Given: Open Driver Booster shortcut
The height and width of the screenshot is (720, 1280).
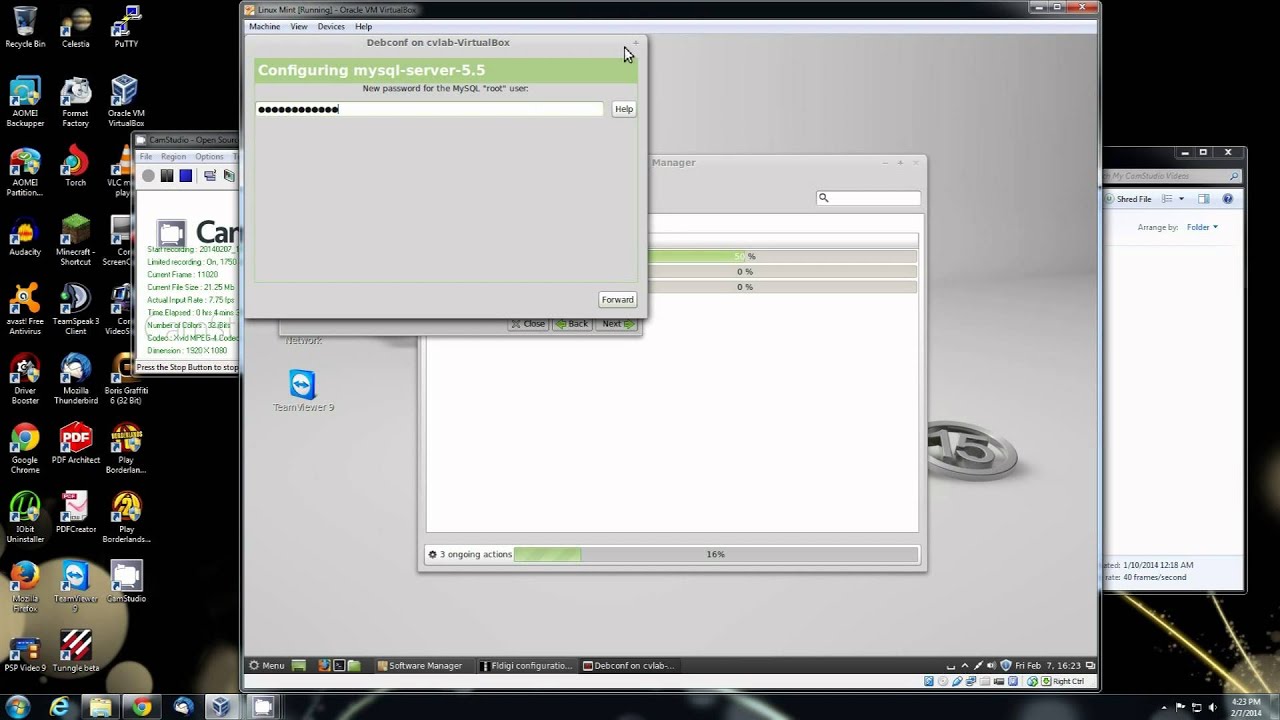Looking at the screenshot, I should point(25,379).
